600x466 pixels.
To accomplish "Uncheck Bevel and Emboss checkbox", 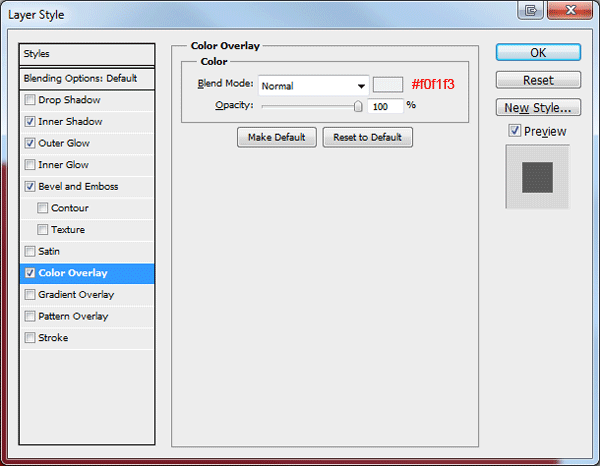I will click(x=30, y=186).
